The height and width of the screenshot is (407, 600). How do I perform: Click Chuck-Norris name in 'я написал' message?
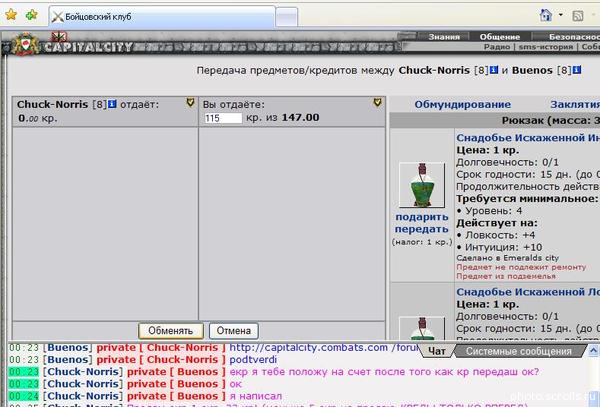tap(83, 396)
